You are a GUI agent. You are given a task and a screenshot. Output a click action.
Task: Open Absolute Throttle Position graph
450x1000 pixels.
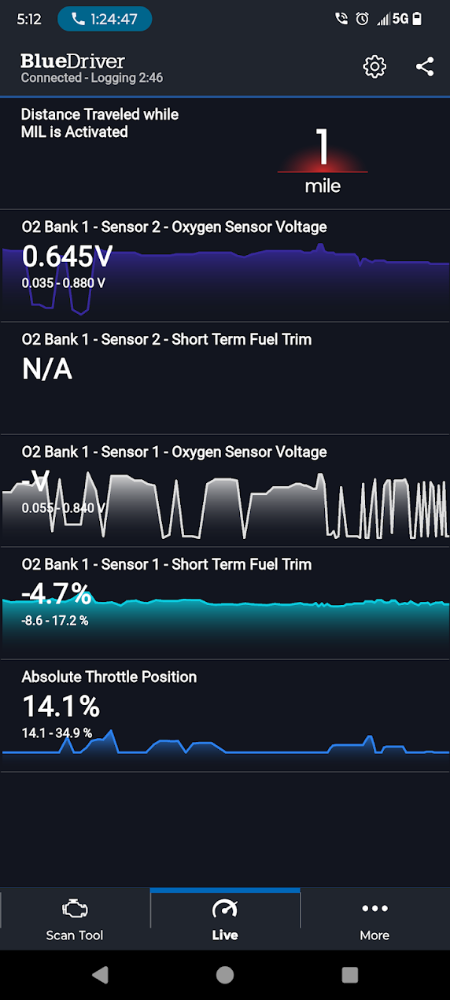(225, 715)
